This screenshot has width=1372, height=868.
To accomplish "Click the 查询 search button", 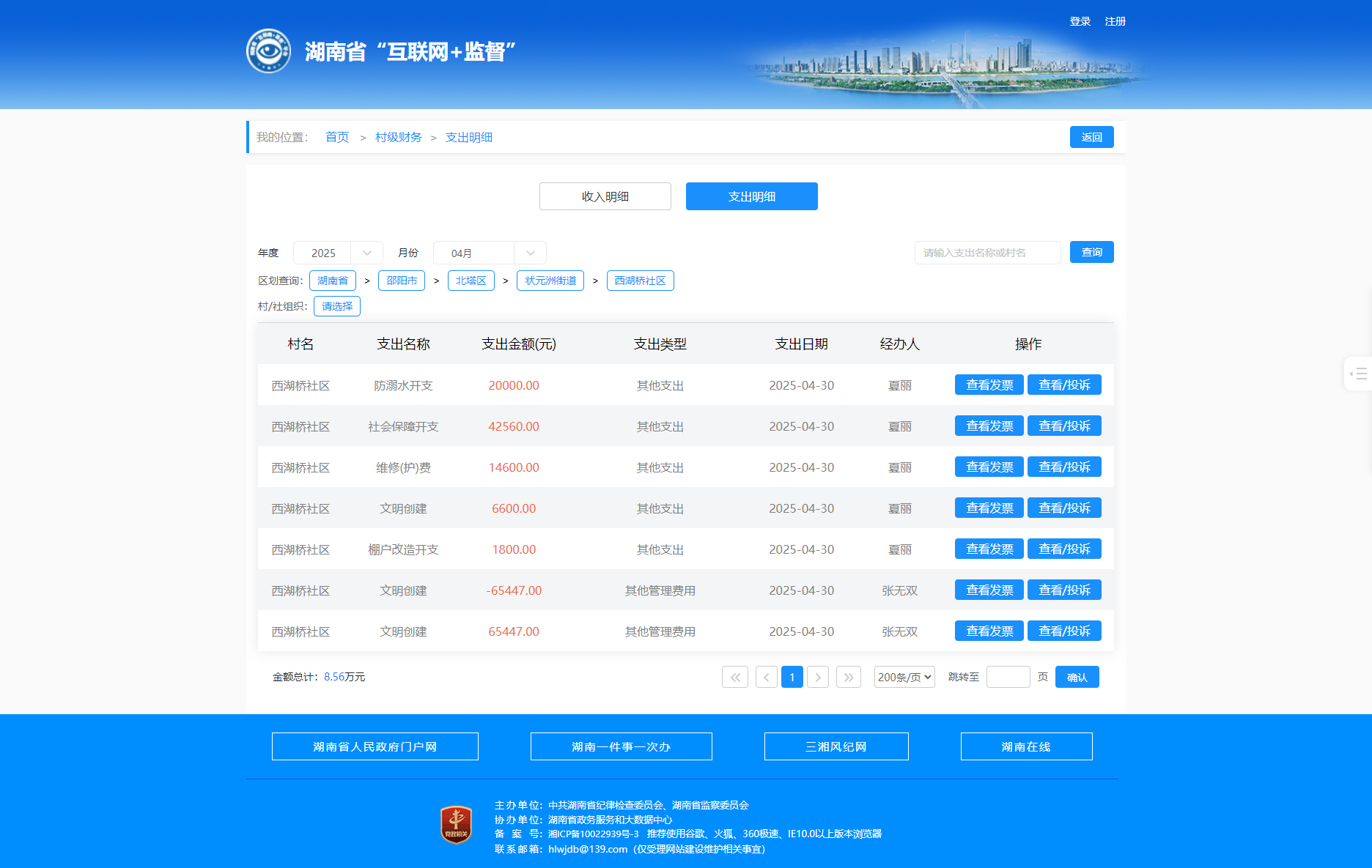I will [x=1091, y=252].
